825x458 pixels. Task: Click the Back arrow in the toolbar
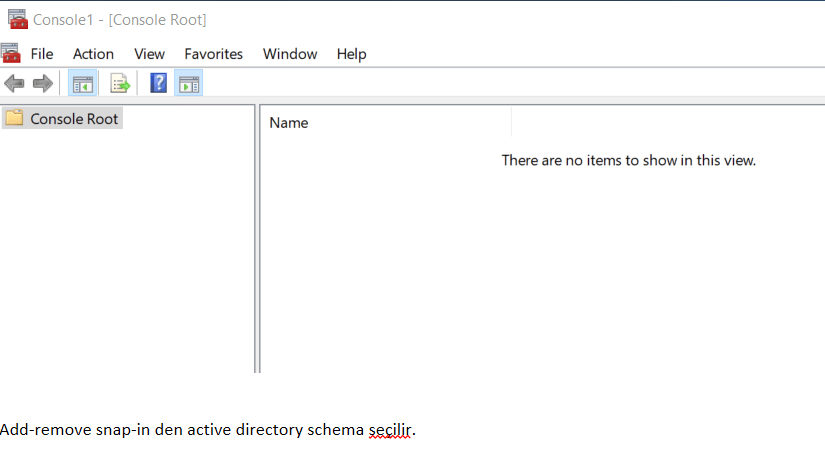click(14, 84)
